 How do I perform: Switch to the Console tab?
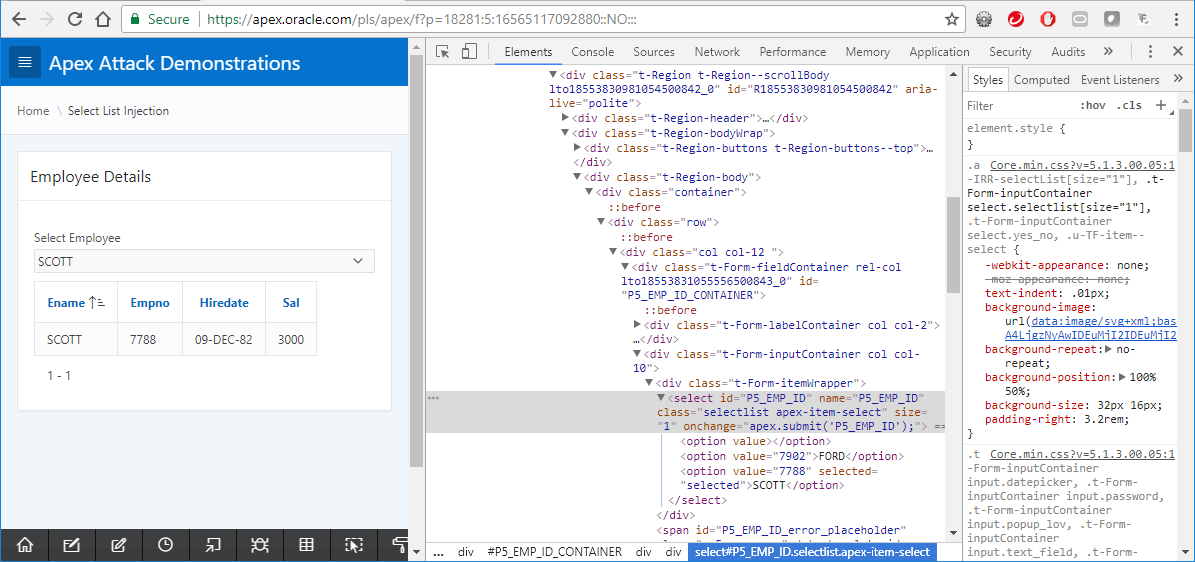click(x=593, y=52)
